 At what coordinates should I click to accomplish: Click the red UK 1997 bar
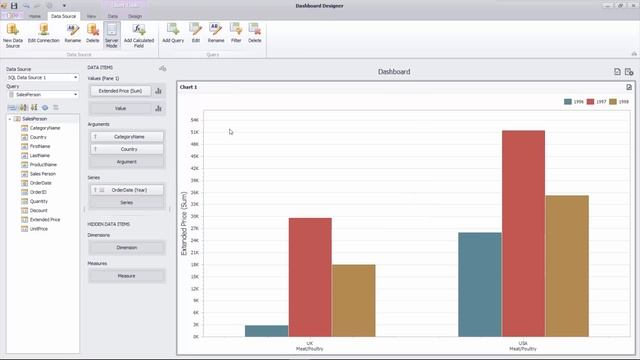[x=310, y=278]
